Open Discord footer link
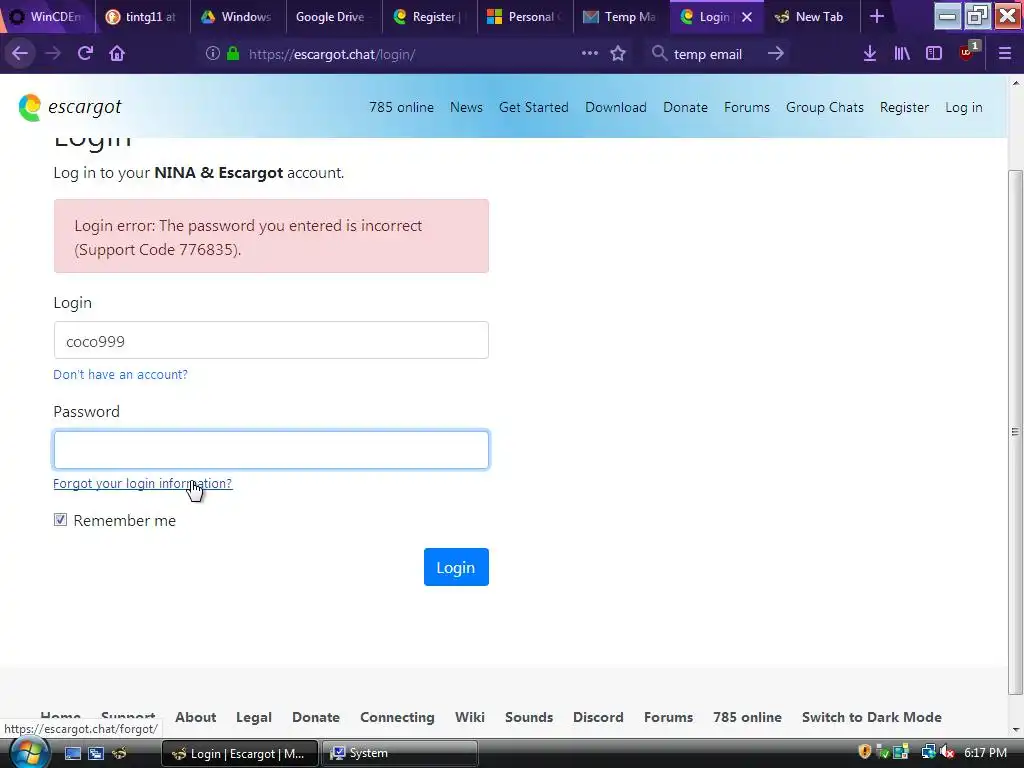 [x=598, y=717]
